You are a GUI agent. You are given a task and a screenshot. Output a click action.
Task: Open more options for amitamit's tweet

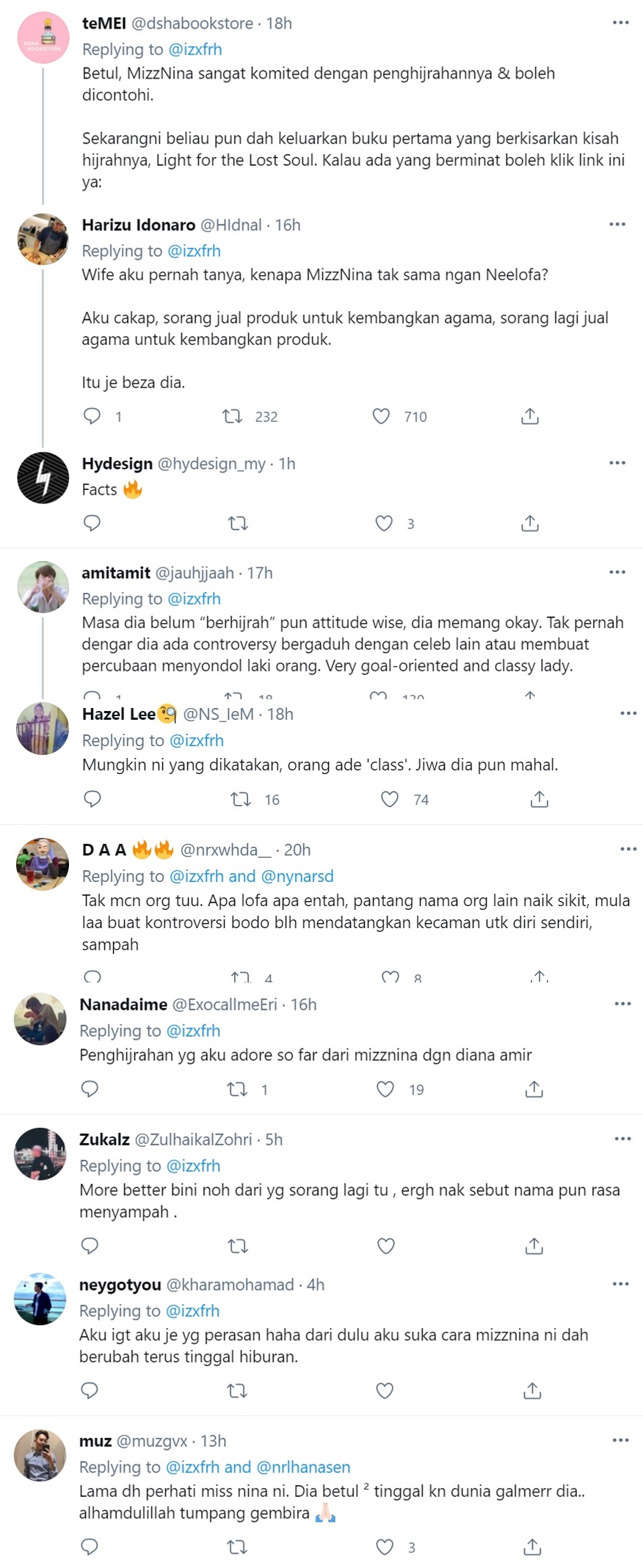[x=617, y=572]
